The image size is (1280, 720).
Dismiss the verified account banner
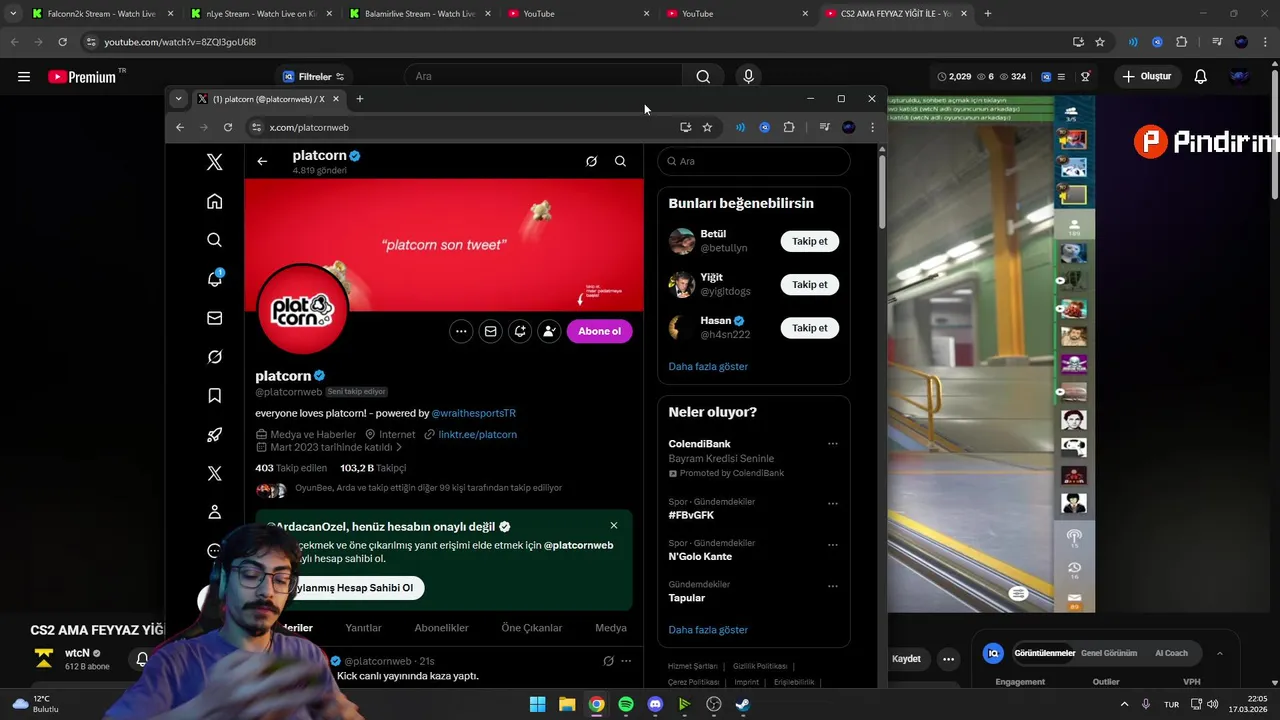[x=614, y=525]
